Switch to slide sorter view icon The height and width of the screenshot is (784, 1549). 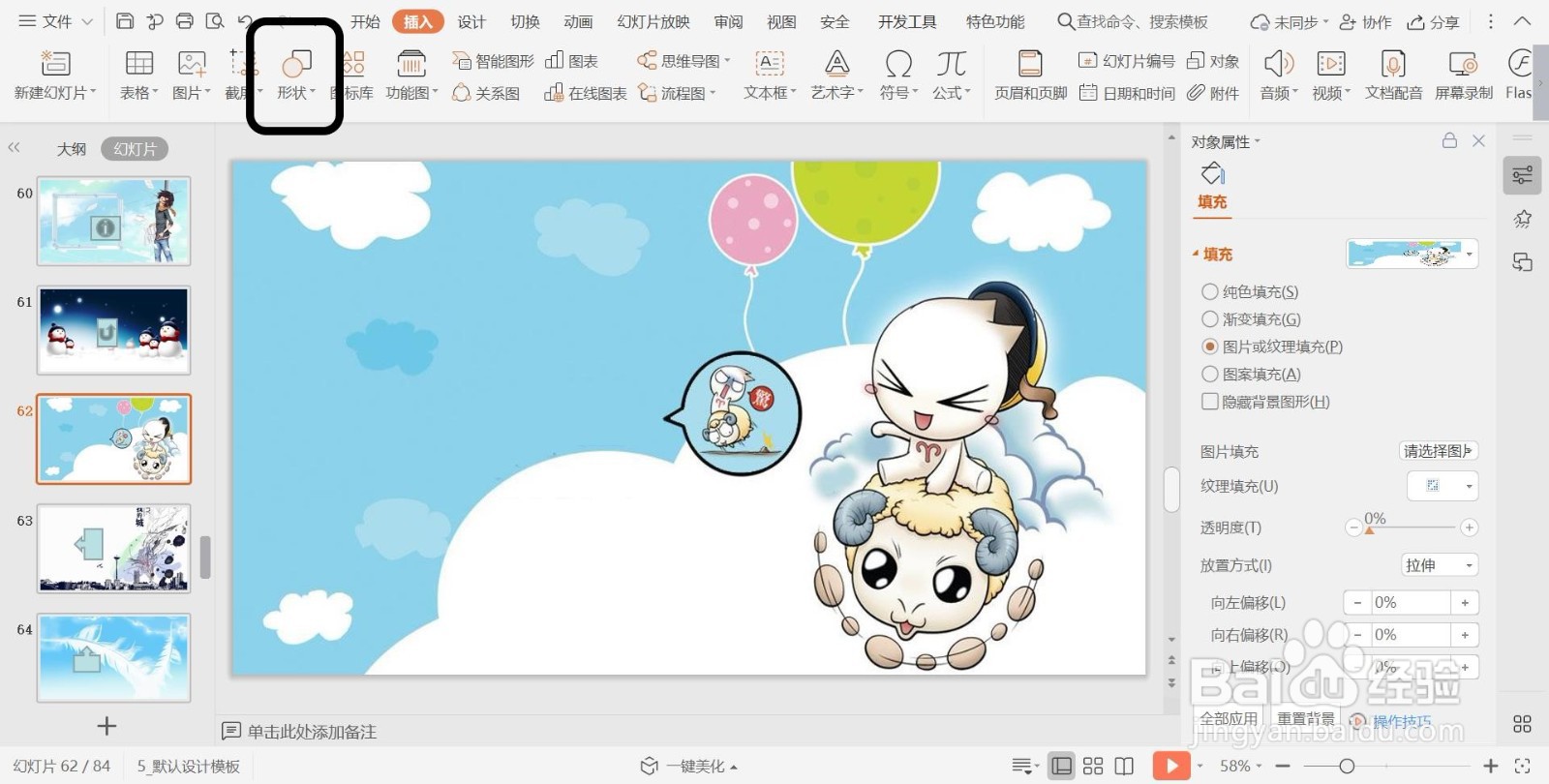(1093, 766)
